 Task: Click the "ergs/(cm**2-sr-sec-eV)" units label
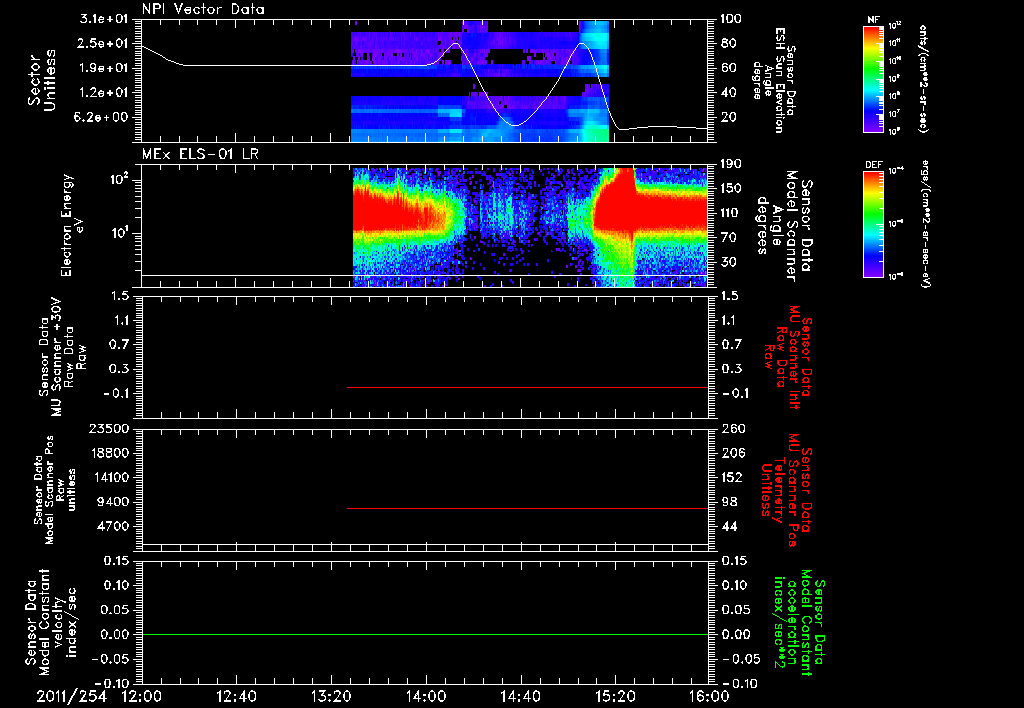(x=925, y=224)
